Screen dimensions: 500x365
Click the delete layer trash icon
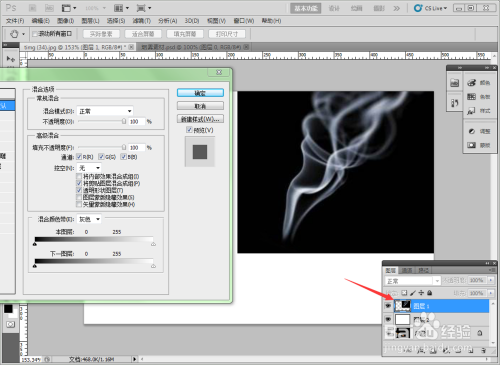point(483,350)
